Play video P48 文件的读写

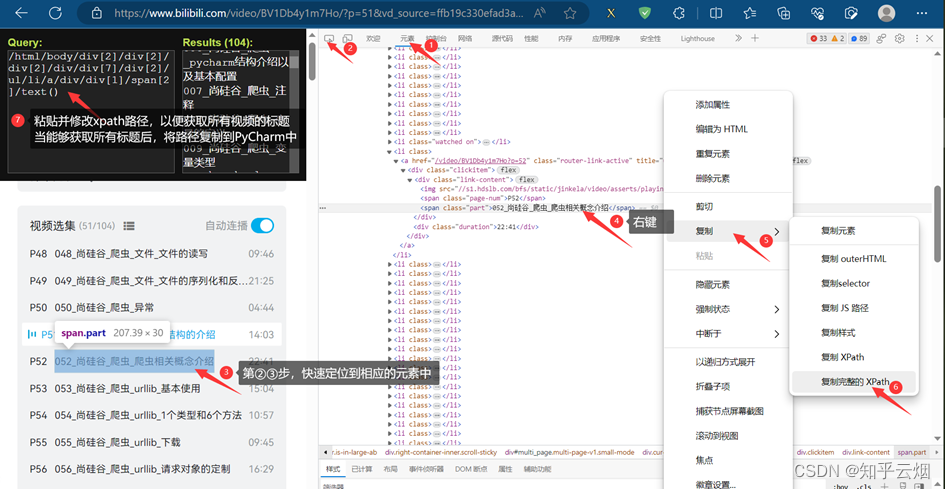pos(152,254)
